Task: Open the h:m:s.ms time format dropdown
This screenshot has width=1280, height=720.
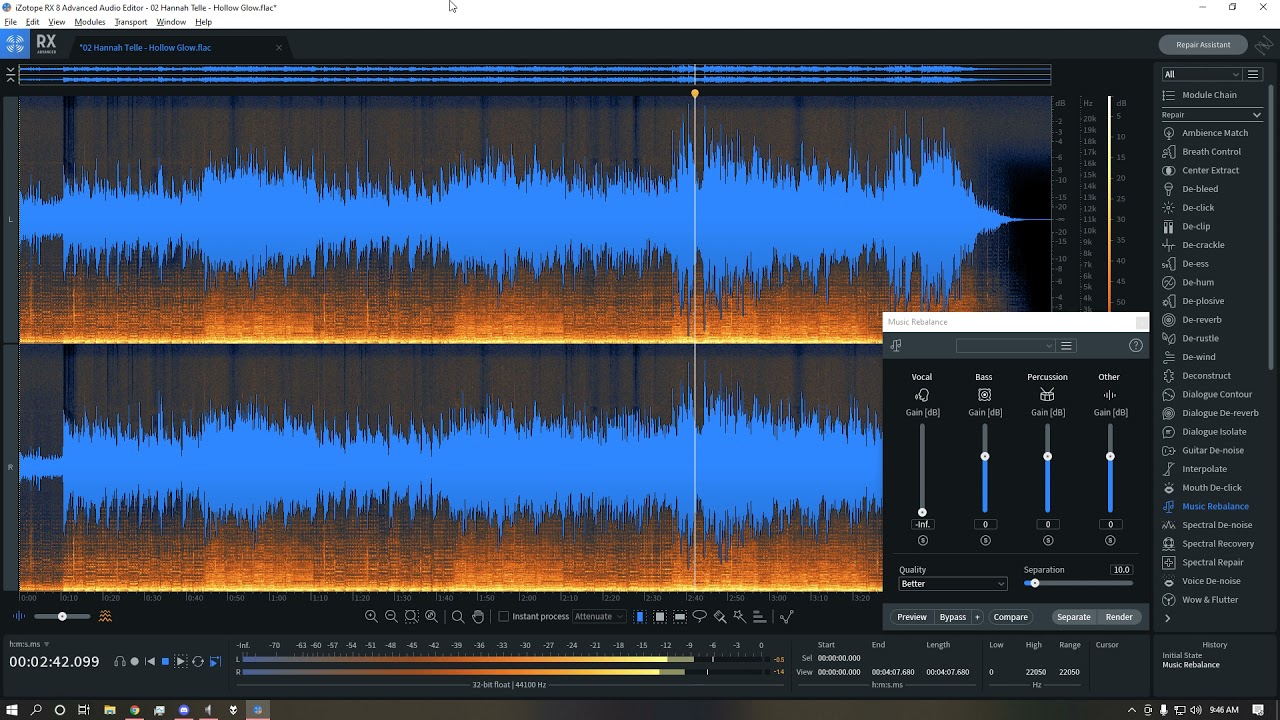Action: click(x=29, y=645)
